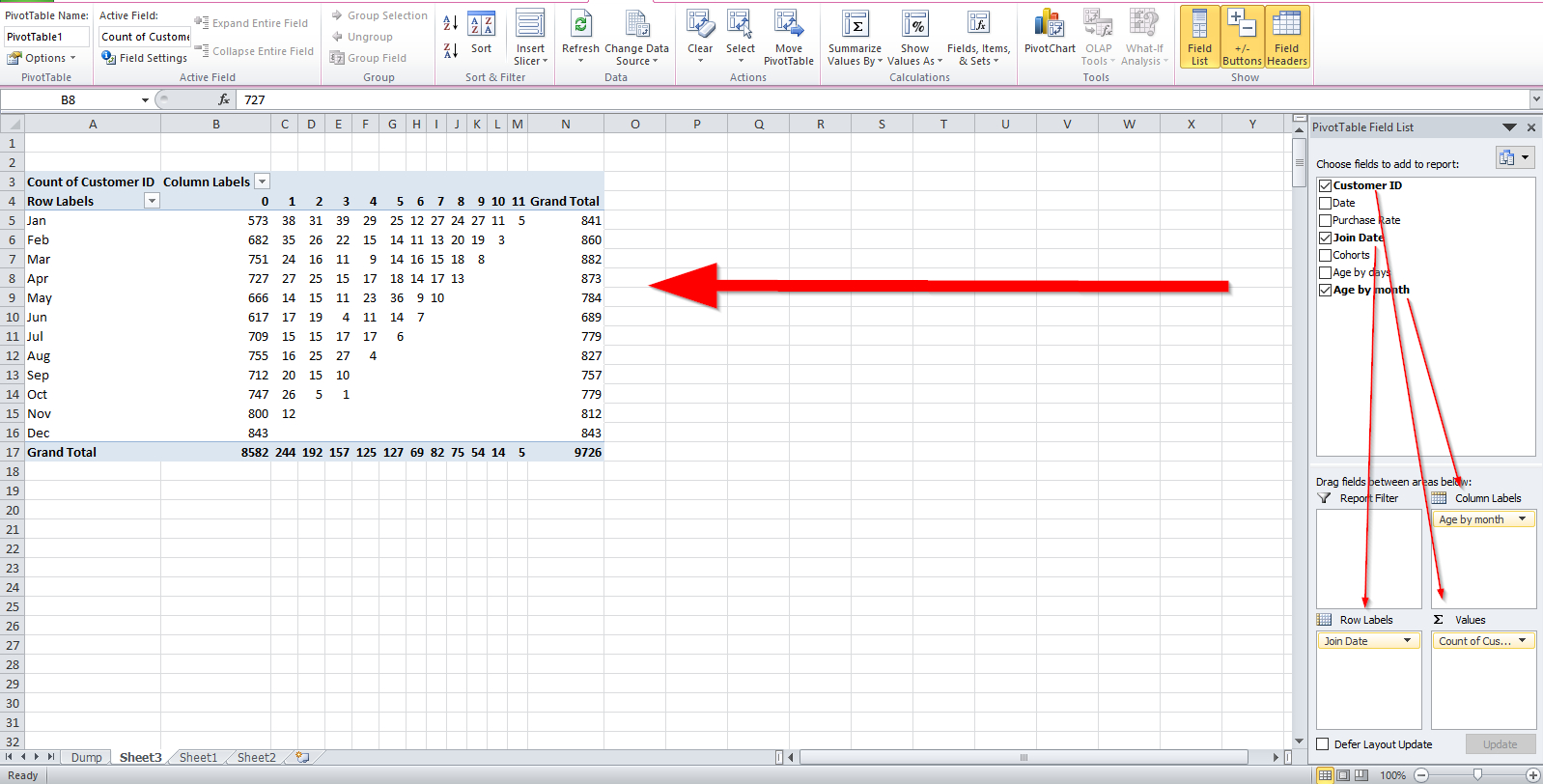Click the select-all corner of the grid
The height and width of the screenshot is (784, 1543).
[x=12, y=124]
